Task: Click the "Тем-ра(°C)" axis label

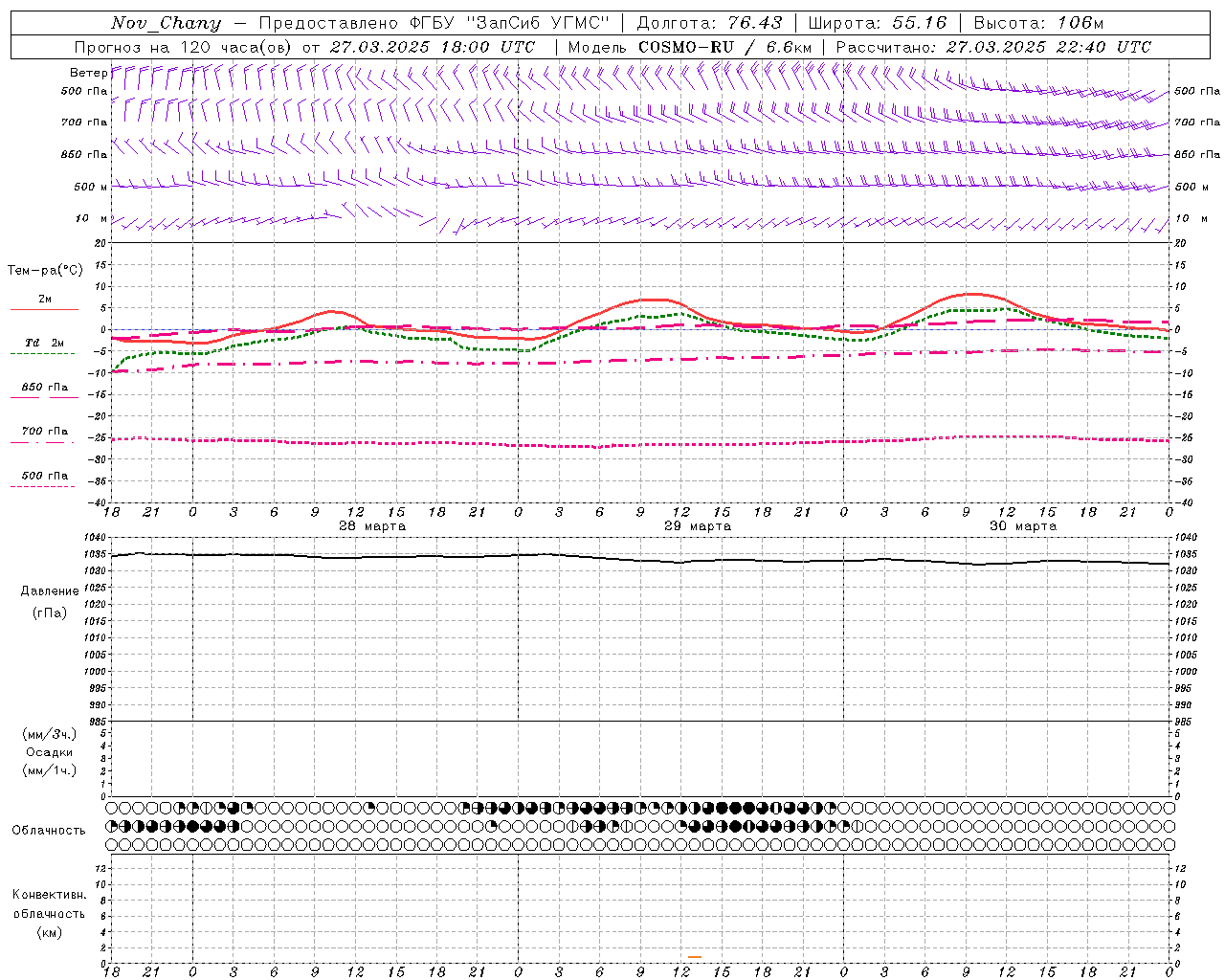Action: pos(45,271)
